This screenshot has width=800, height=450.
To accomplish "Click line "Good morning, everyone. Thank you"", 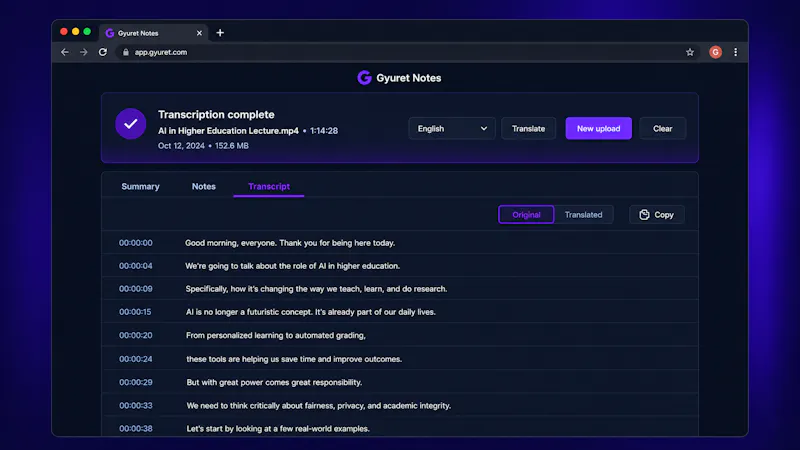I will (290, 243).
